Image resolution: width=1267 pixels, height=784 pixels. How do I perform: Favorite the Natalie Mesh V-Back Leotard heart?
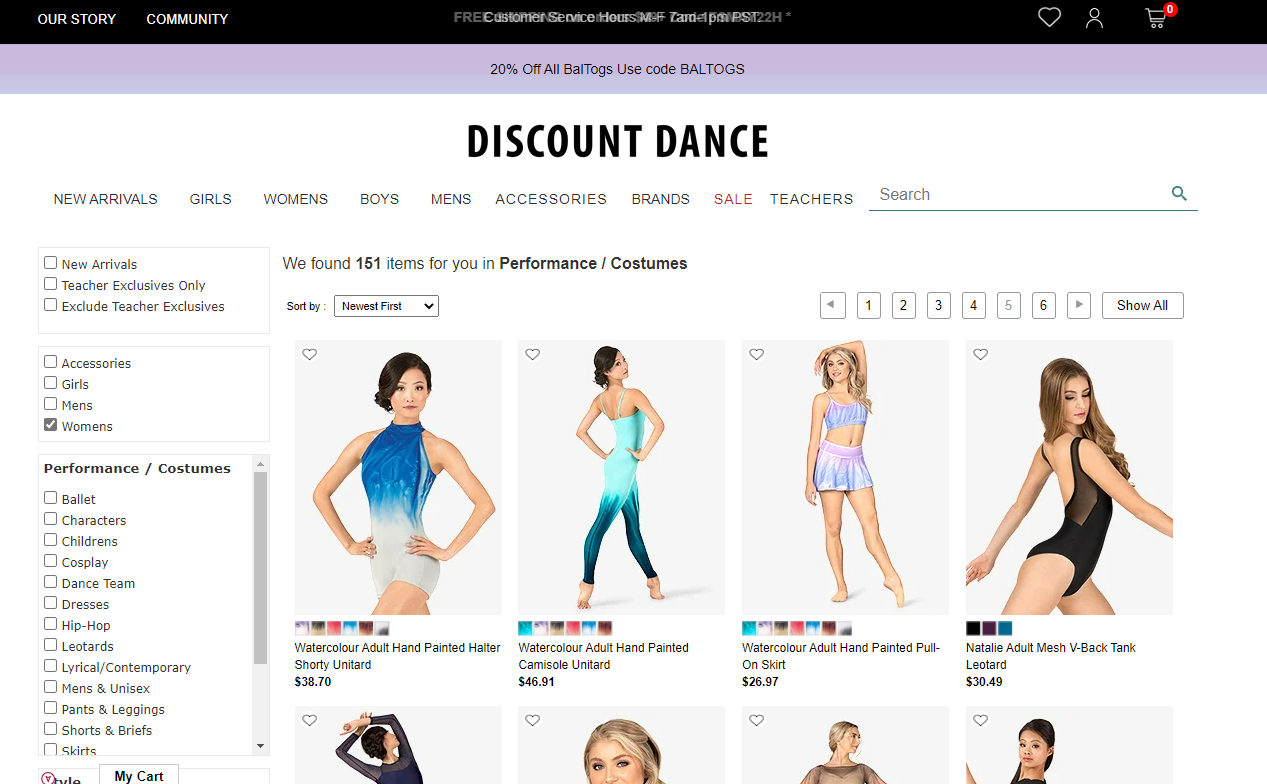[x=981, y=354]
